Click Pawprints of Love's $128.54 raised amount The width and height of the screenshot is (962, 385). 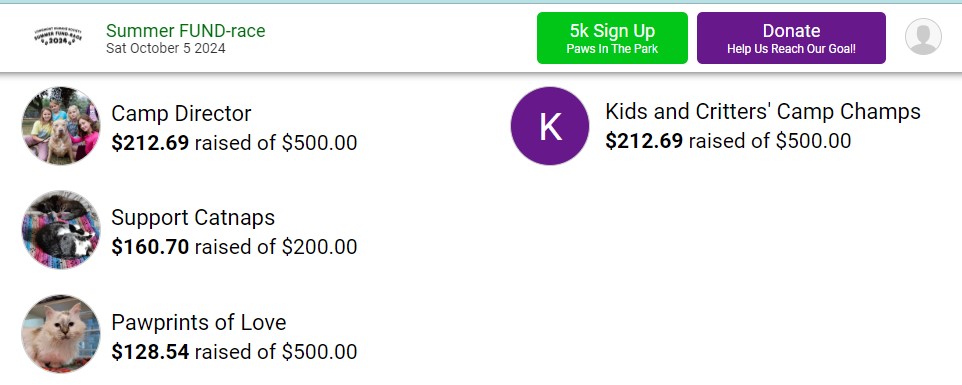[x=150, y=351]
